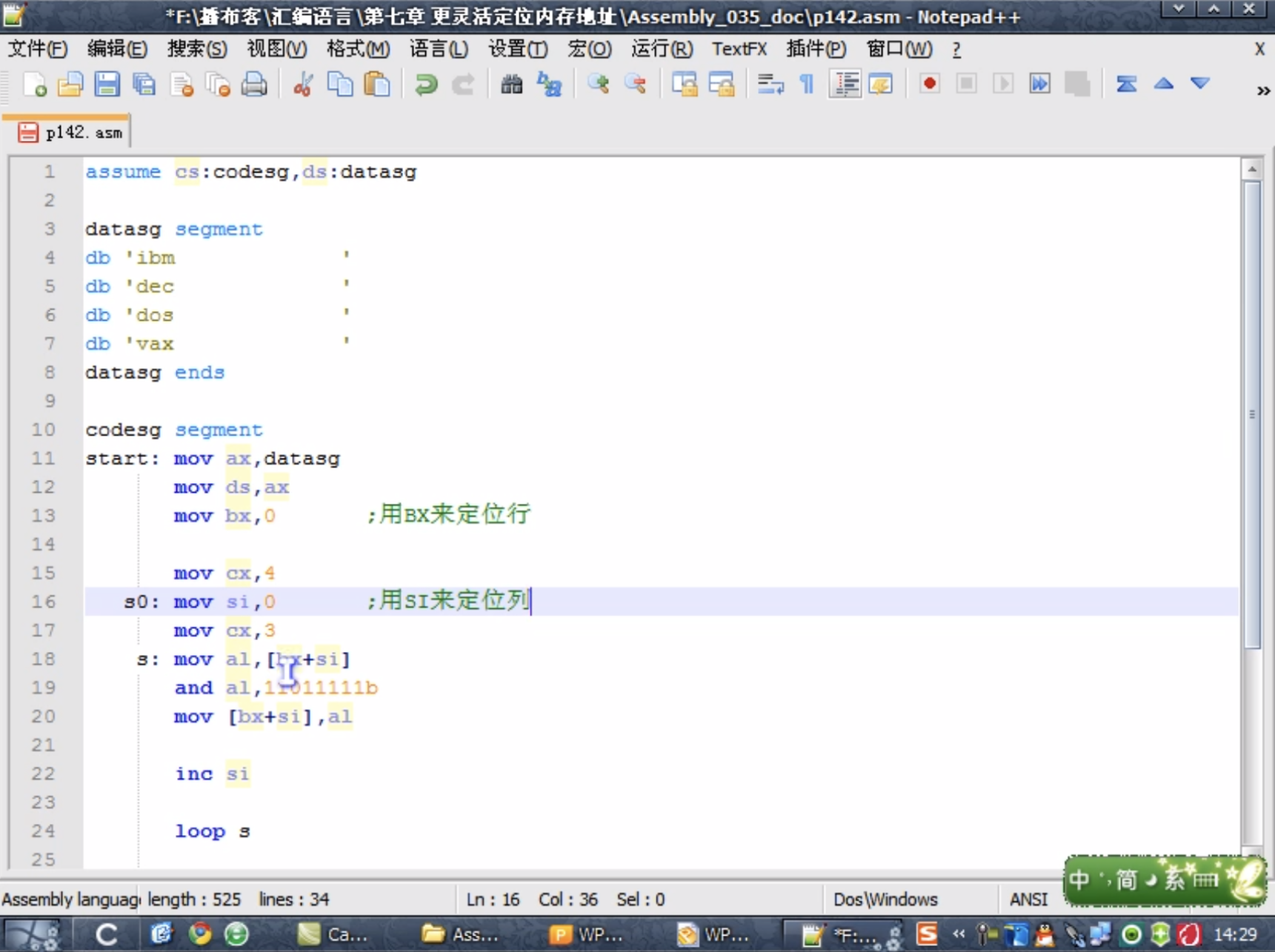The image size is (1275, 952).
Task: Open the 设置(T) menu
Action: [x=518, y=49]
